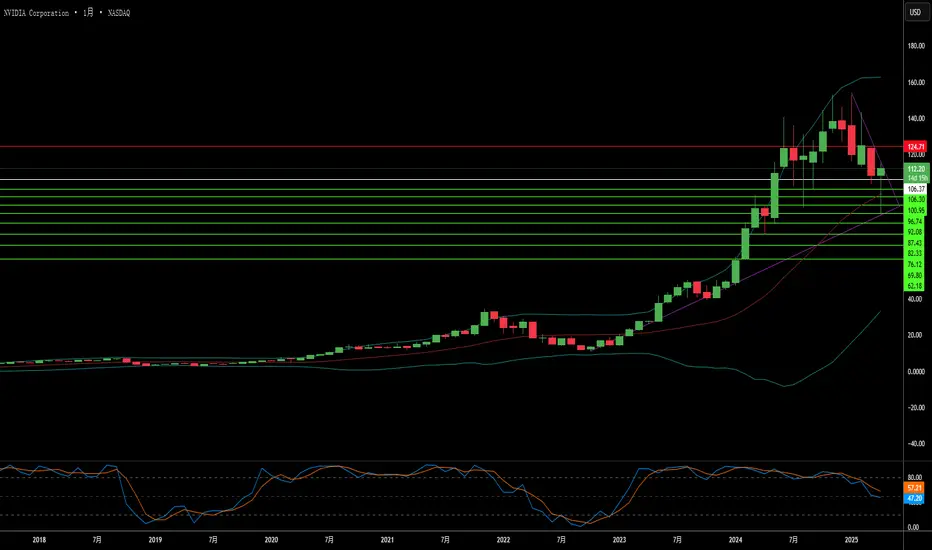The width and height of the screenshot is (932, 550).
Task: Select the white 106.37 price label
Action: 915,189
